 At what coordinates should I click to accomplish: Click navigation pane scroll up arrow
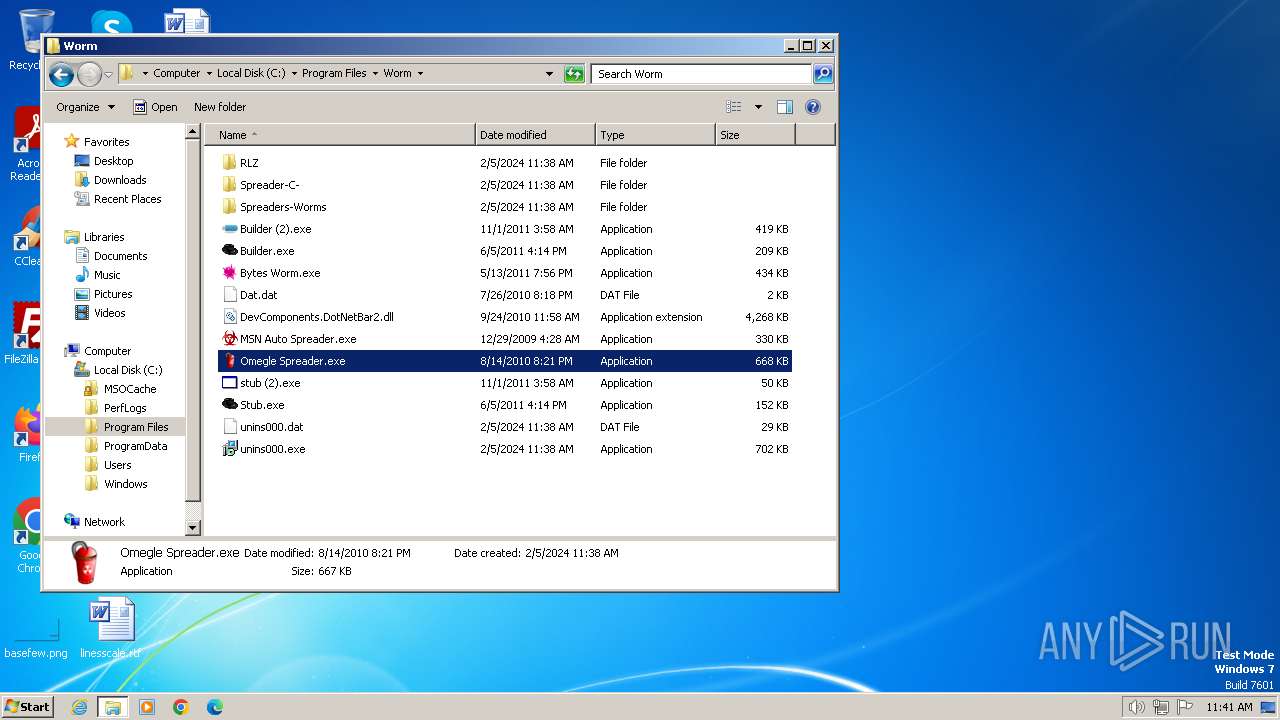(x=194, y=132)
